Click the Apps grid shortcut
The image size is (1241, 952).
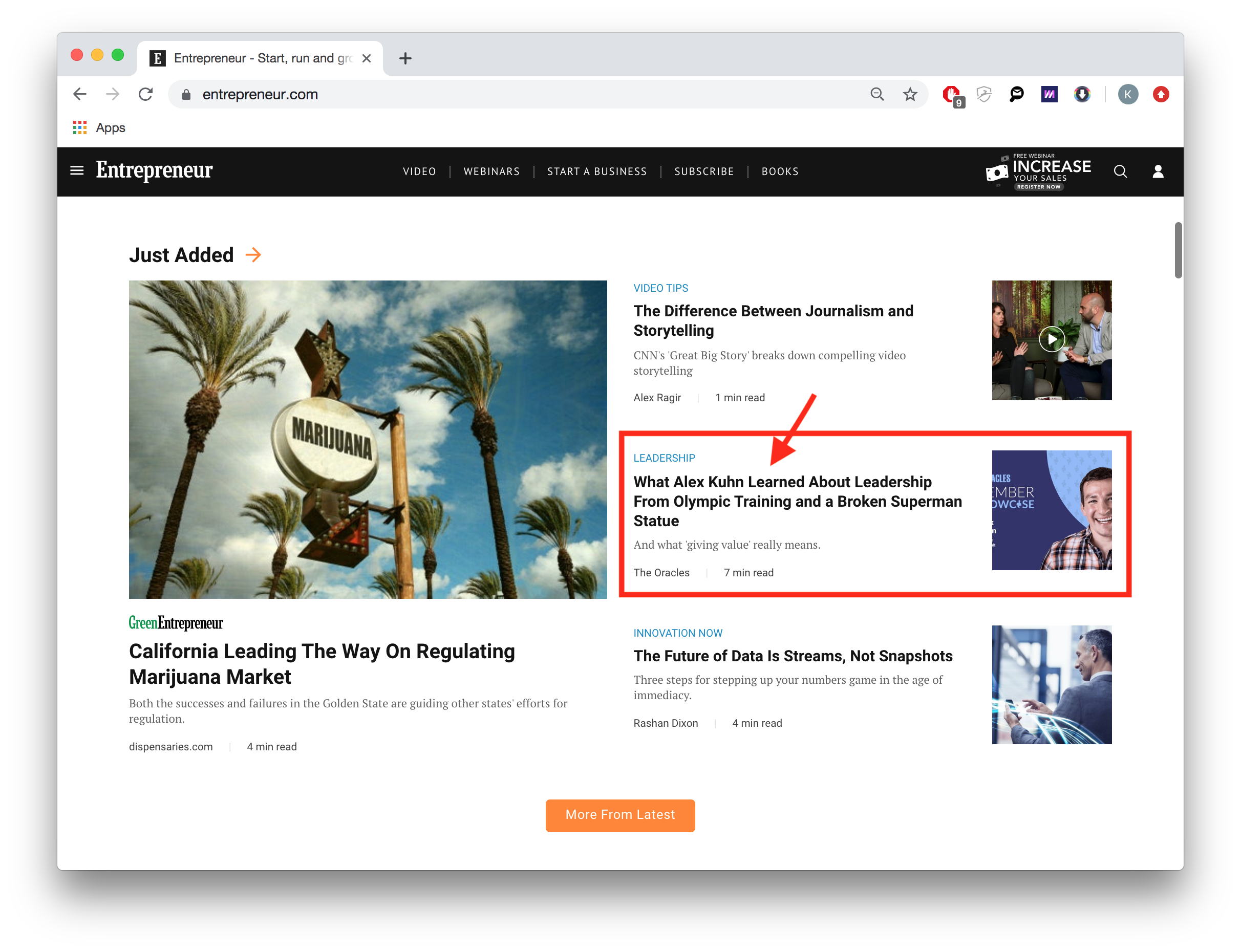click(99, 127)
